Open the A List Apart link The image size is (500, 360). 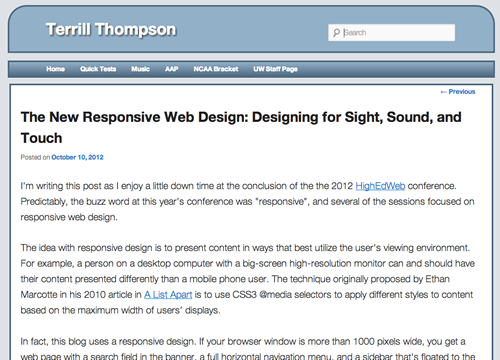pyautogui.click(x=168, y=295)
